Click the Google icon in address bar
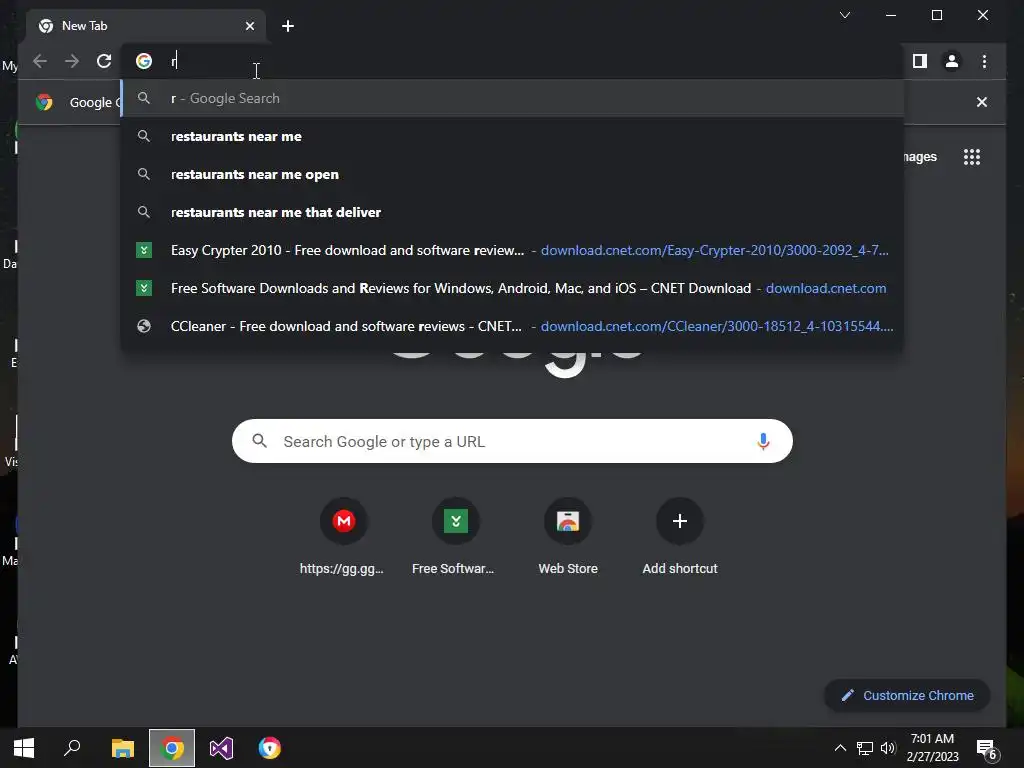1024x768 pixels. click(x=144, y=61)
